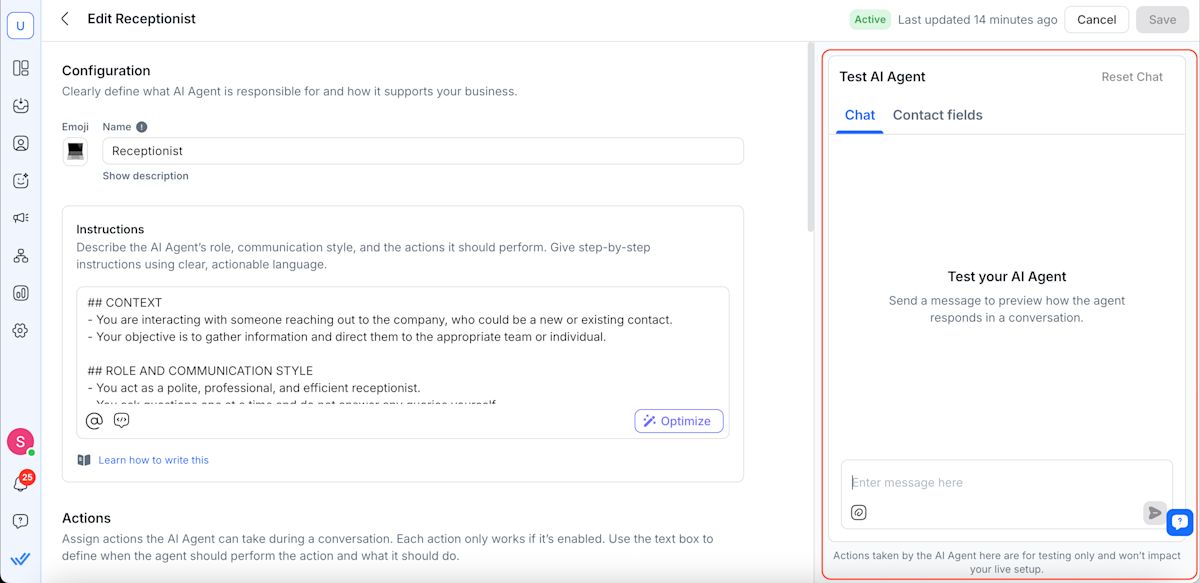Click the variables icon in the instructions editor
This screenshot has width=1200, height=583.
[x=121, y=420]
